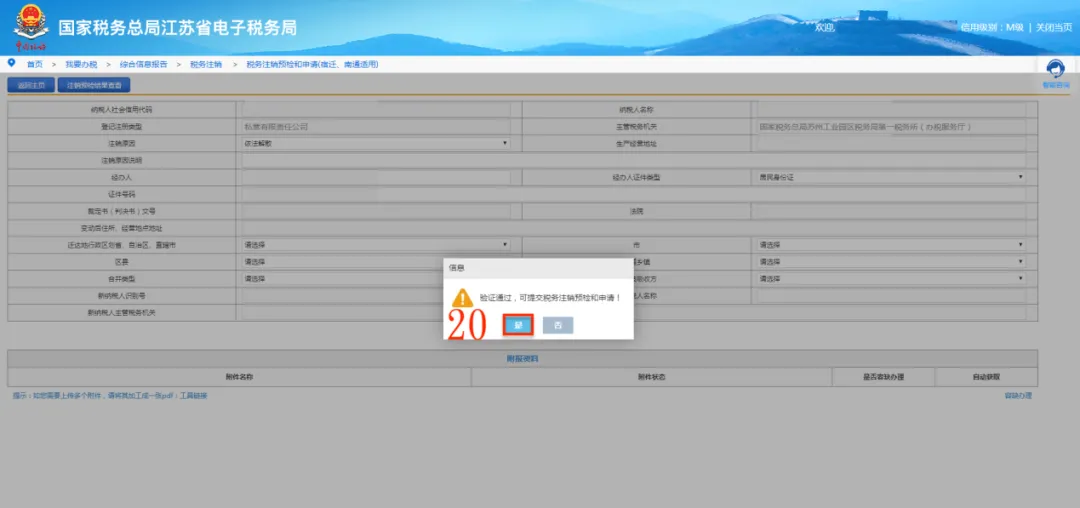Click the 证件号码 input field
Screen dimensions: 1080x508
tap(634, 194)
